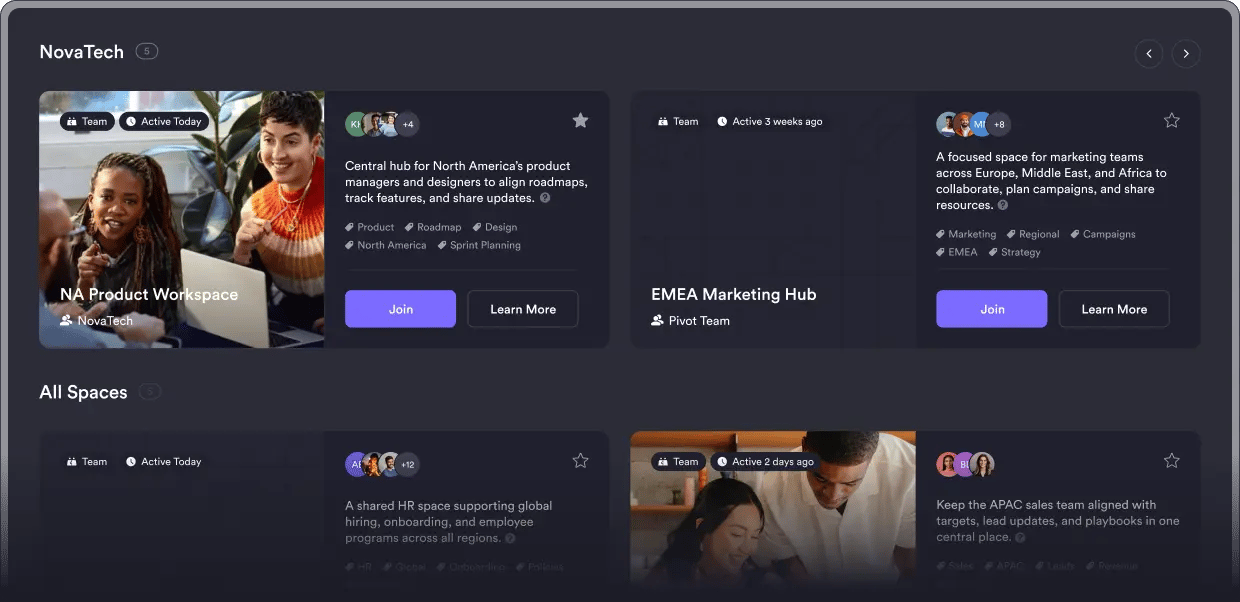This screenshot has height=602, width=1240.
Task: Click Learn More for NA Product Workspace
Action: coord(522,309)
